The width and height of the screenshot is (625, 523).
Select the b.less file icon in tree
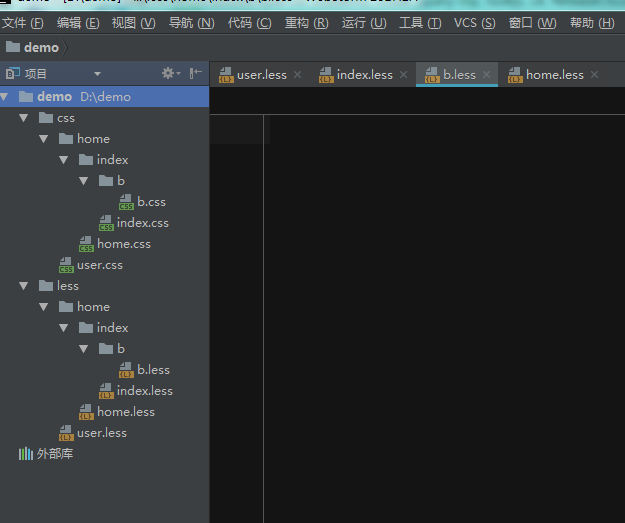[126, 370]
